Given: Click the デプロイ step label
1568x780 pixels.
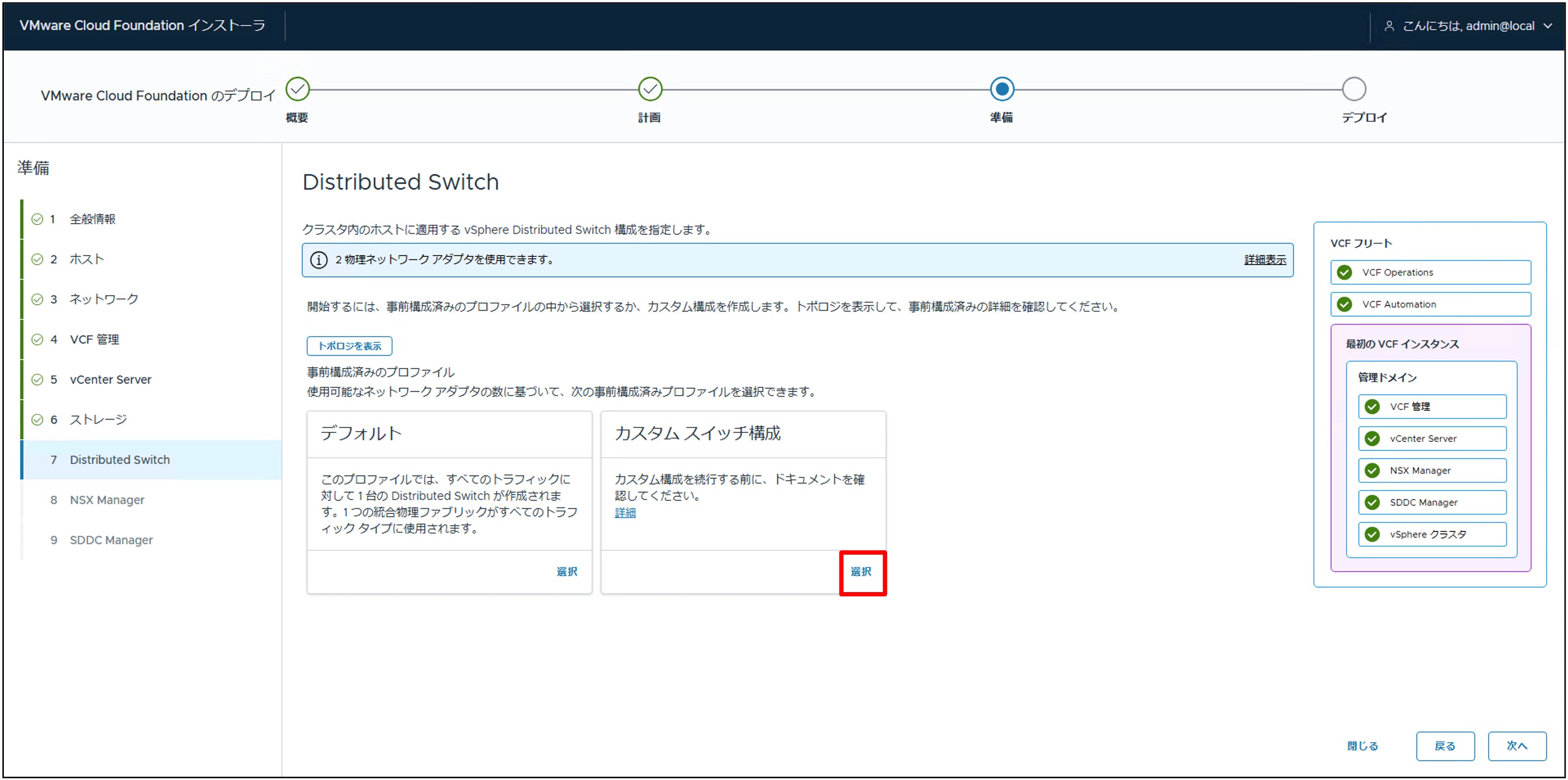Looking at the screenshot, I should coord(1365,117).
